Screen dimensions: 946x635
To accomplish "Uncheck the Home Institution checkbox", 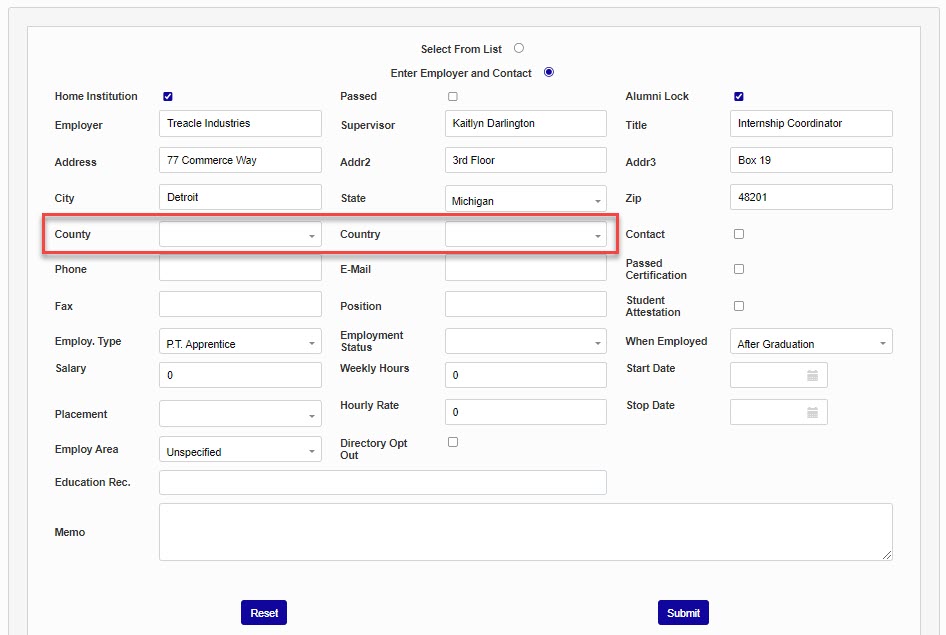I will (168, 97).
